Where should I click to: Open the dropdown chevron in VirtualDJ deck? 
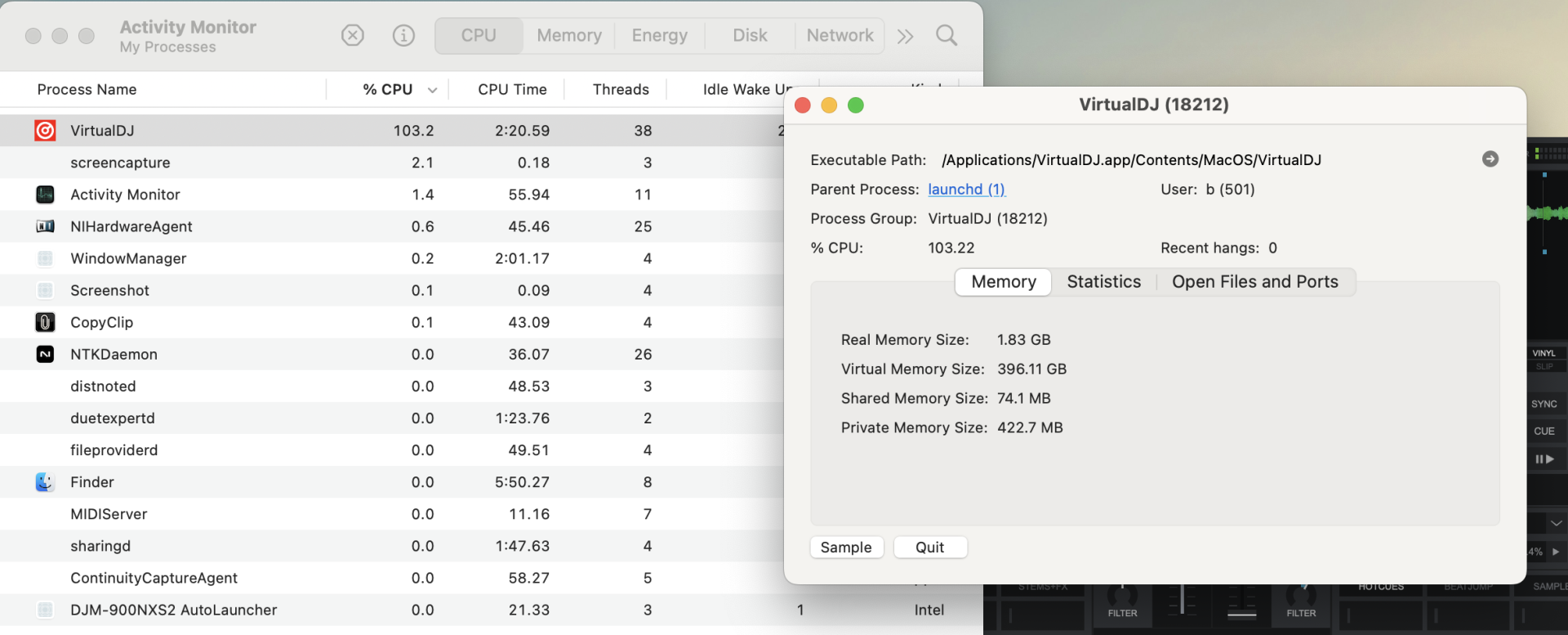(1556, 523)
